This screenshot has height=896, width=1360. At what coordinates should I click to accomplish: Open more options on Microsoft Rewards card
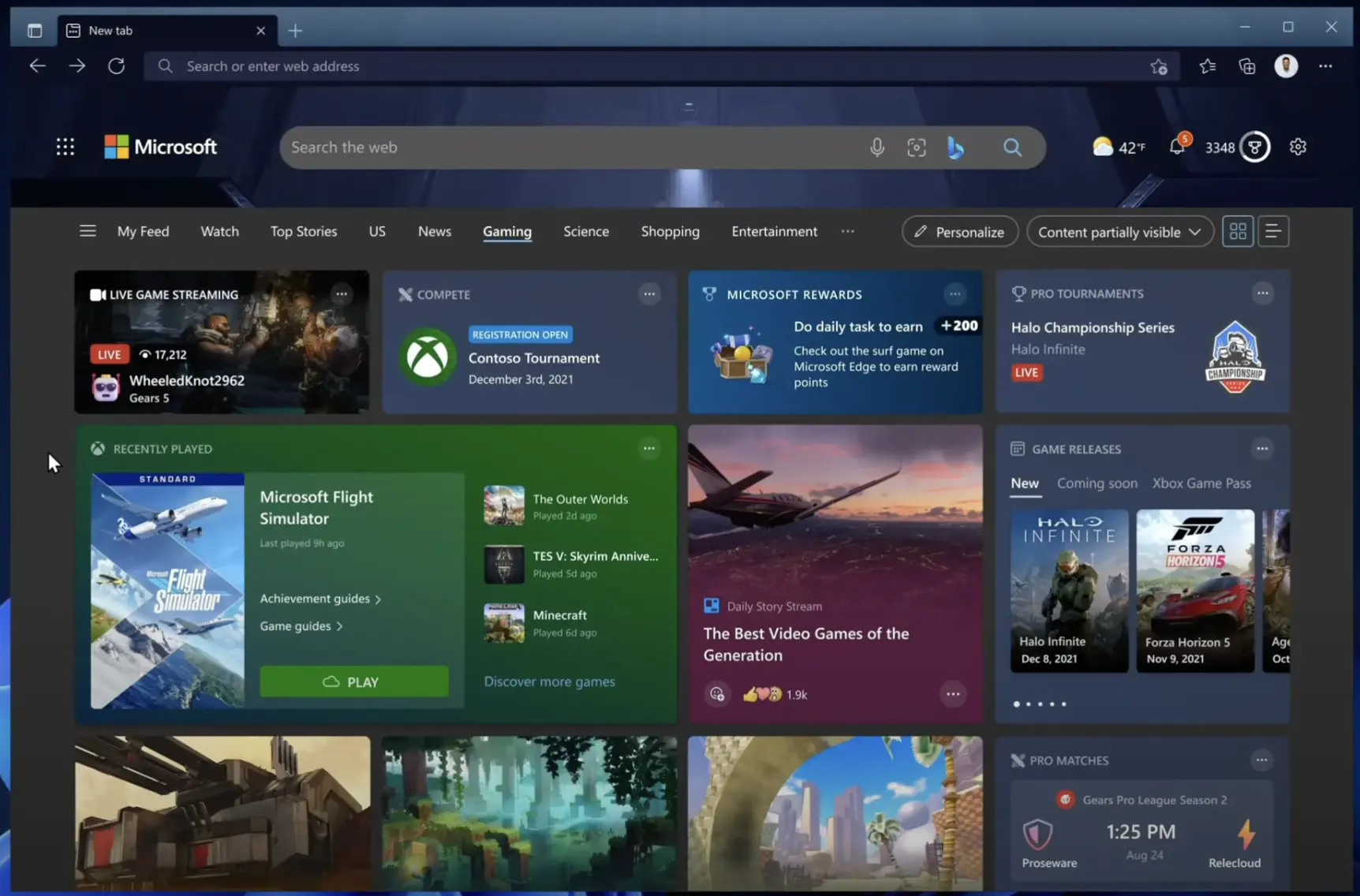point(955,294)
